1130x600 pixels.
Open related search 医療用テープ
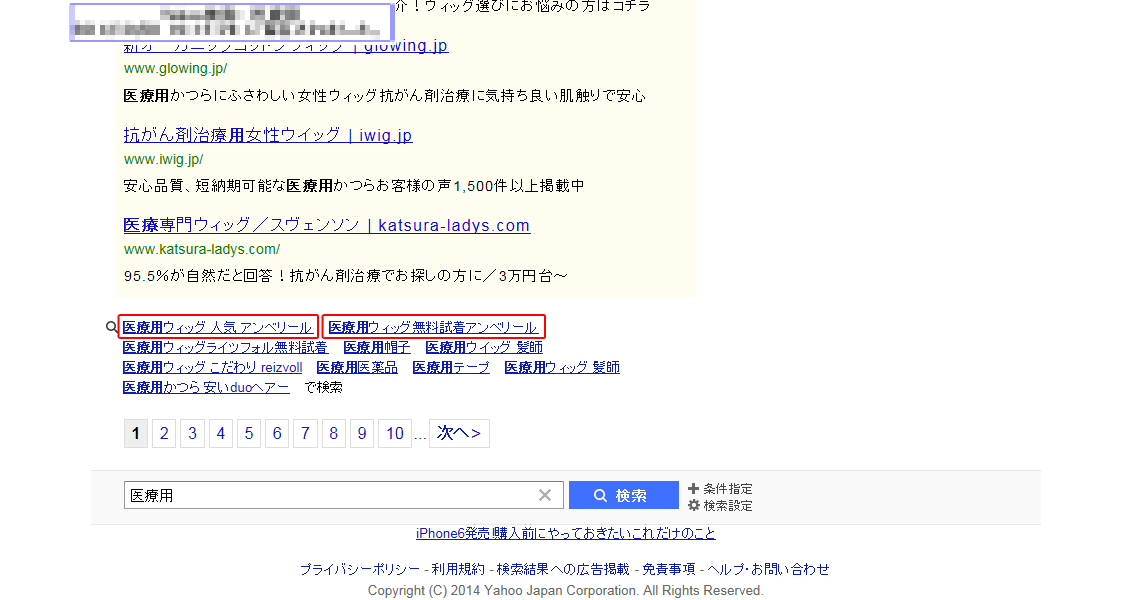pos(451,367)
